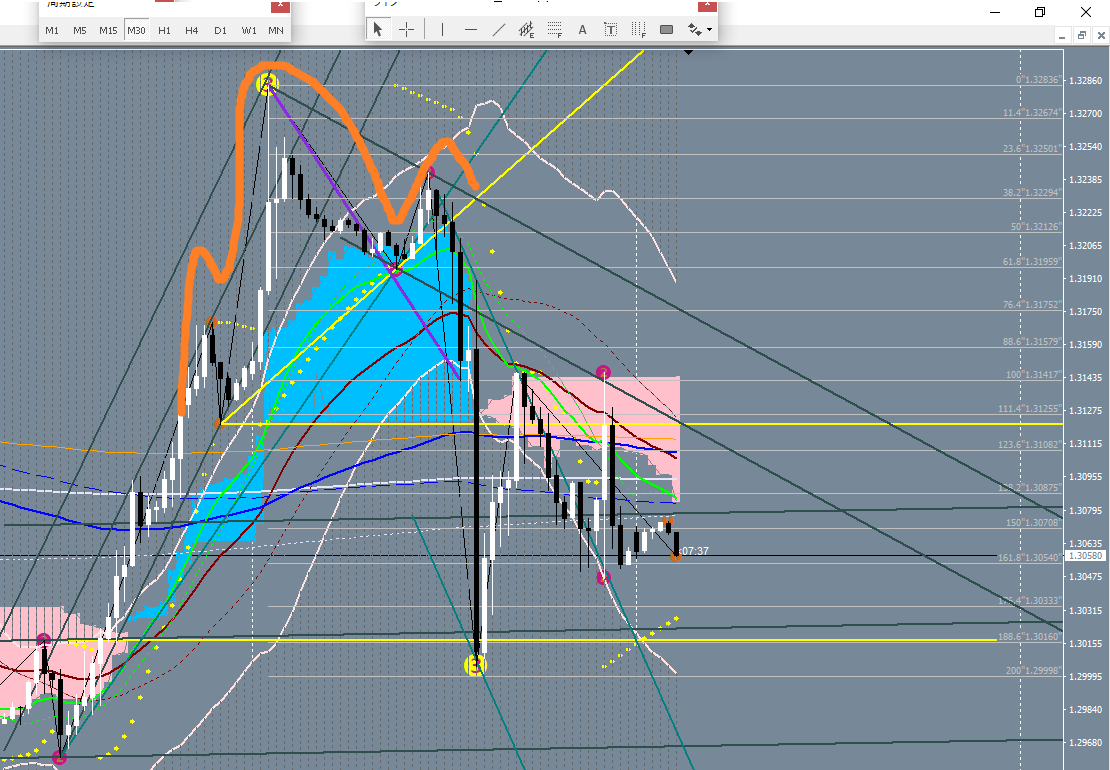Select the rectangle shape tool
The height and width of the screenshot is (770, 1110).
pyautogui.click(x=667, y=30)
